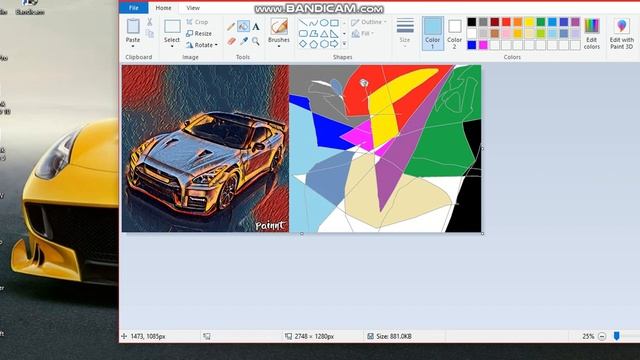The width and height of the screenshot is (640, 360).
Task: Pick the lime green color swatch
Action: click(x=541, y=33)
